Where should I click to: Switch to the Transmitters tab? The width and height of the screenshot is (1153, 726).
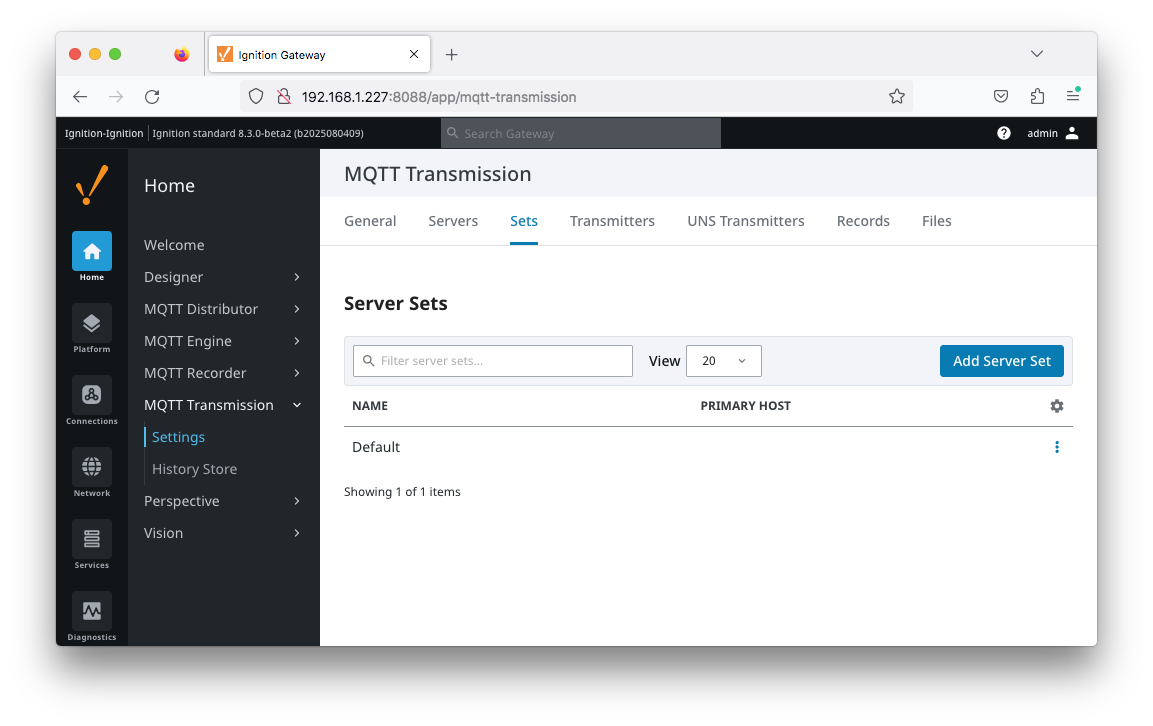click(612, 221)
